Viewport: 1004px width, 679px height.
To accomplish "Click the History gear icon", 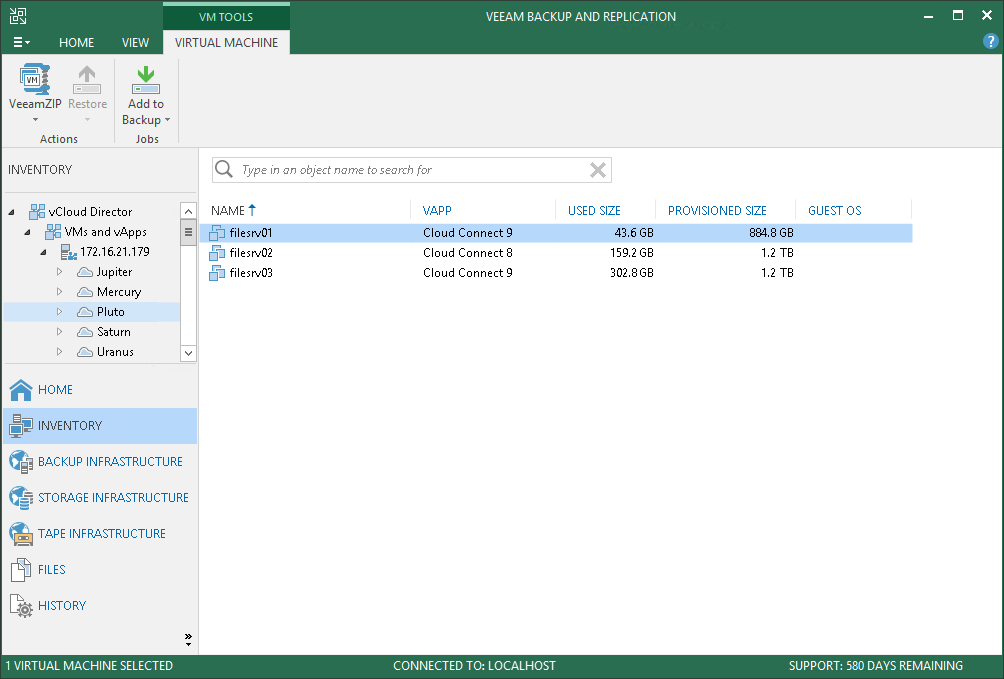I will 20,605.
